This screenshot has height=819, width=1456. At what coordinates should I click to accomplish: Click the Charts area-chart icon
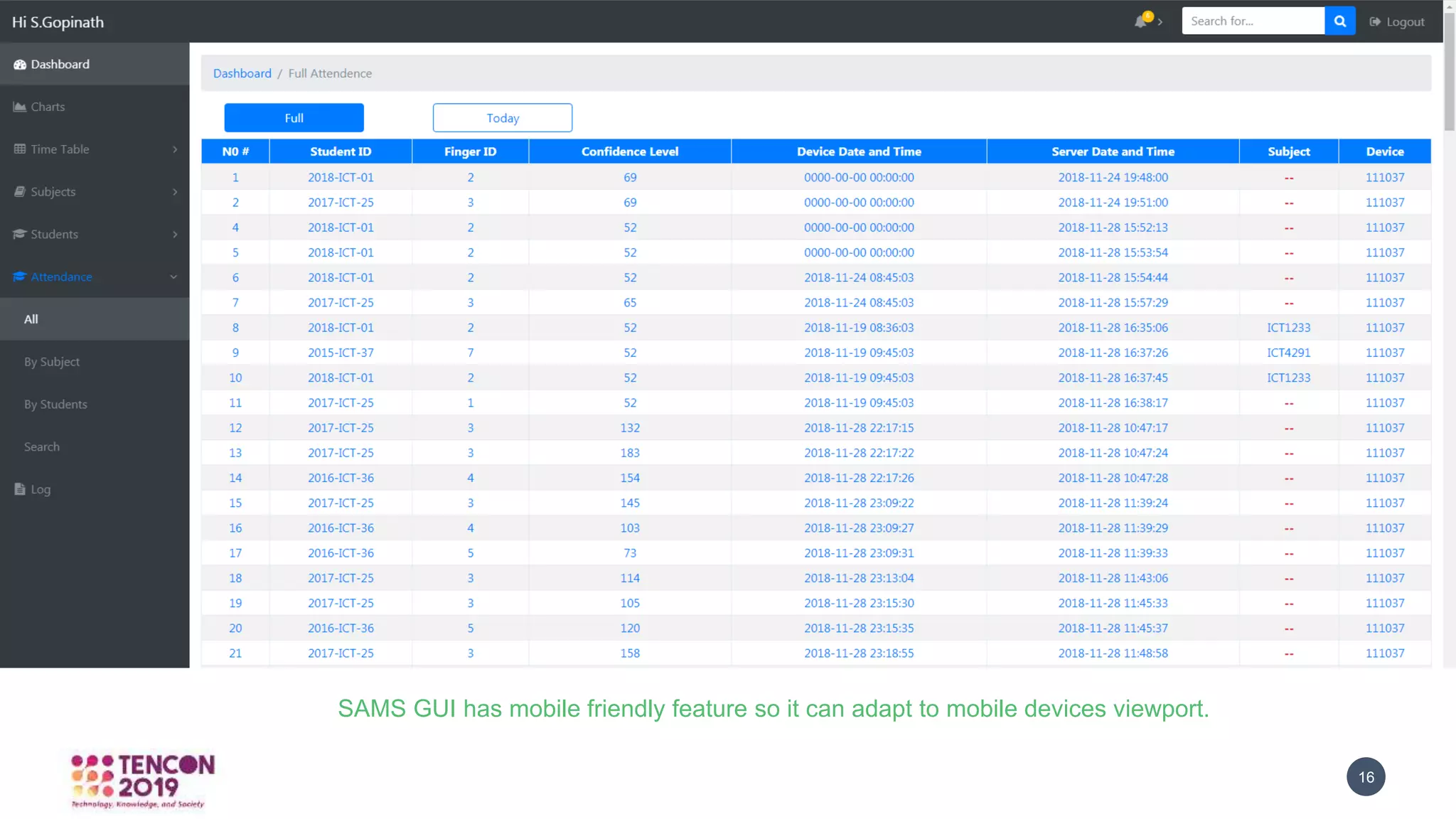20,107
